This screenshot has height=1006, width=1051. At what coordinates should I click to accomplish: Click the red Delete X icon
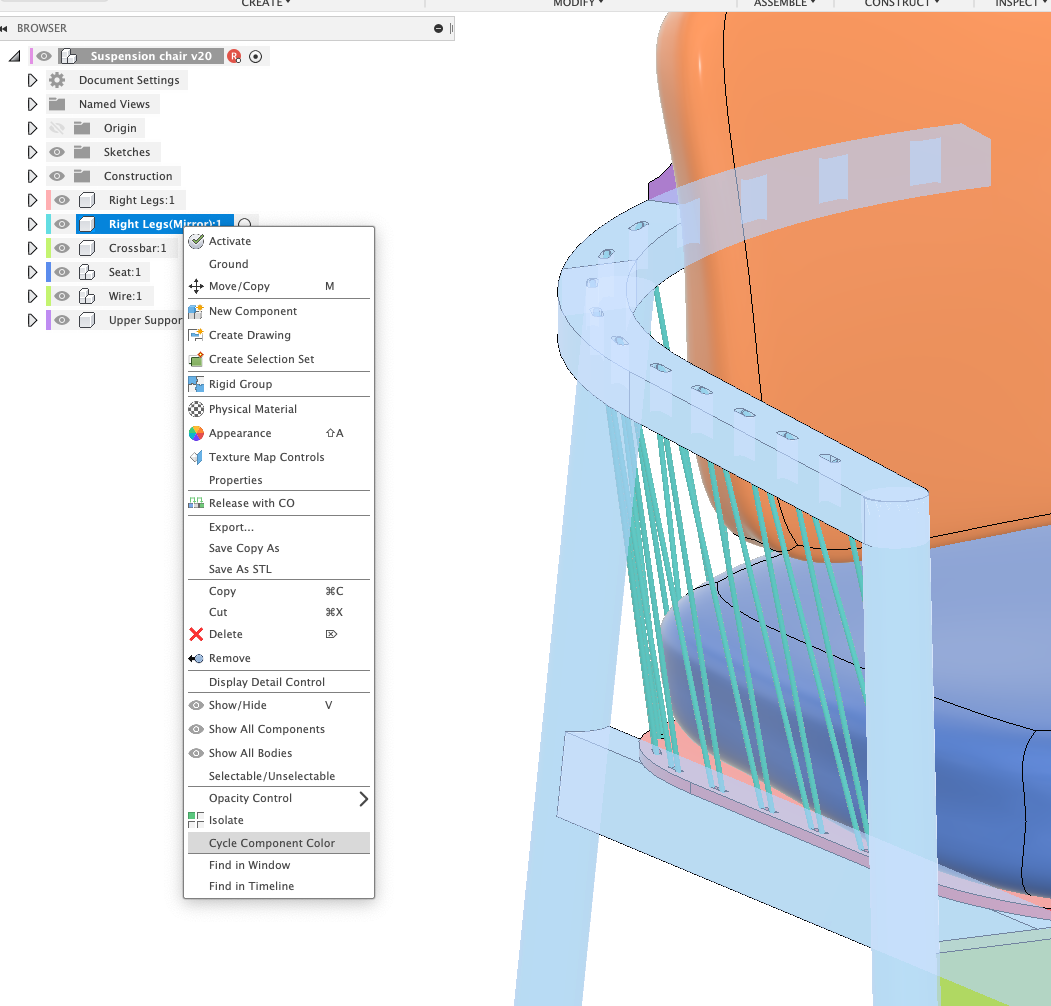(197, 634)
